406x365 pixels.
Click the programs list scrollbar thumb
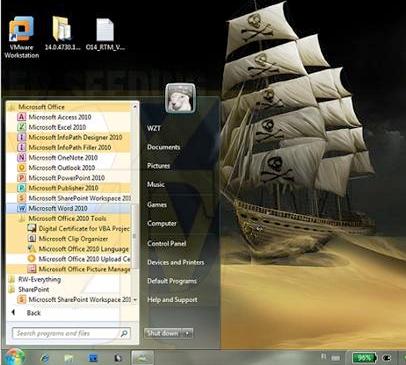click(x=135, y=236)
